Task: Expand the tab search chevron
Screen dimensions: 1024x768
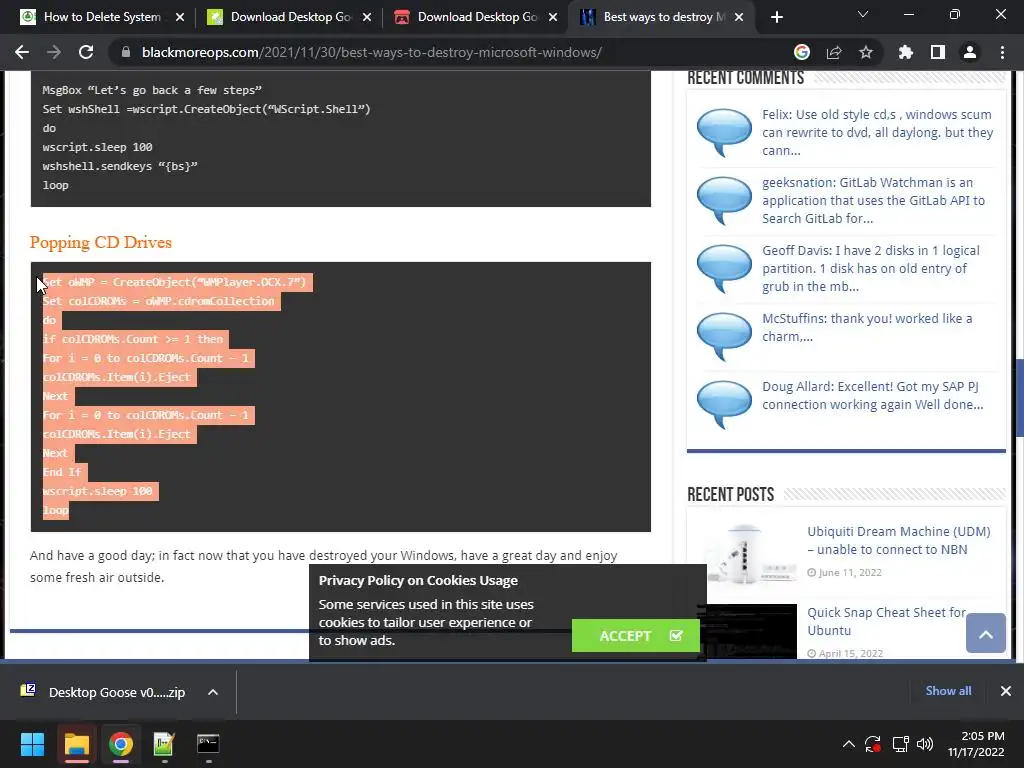Action: [x=863, y=14]
